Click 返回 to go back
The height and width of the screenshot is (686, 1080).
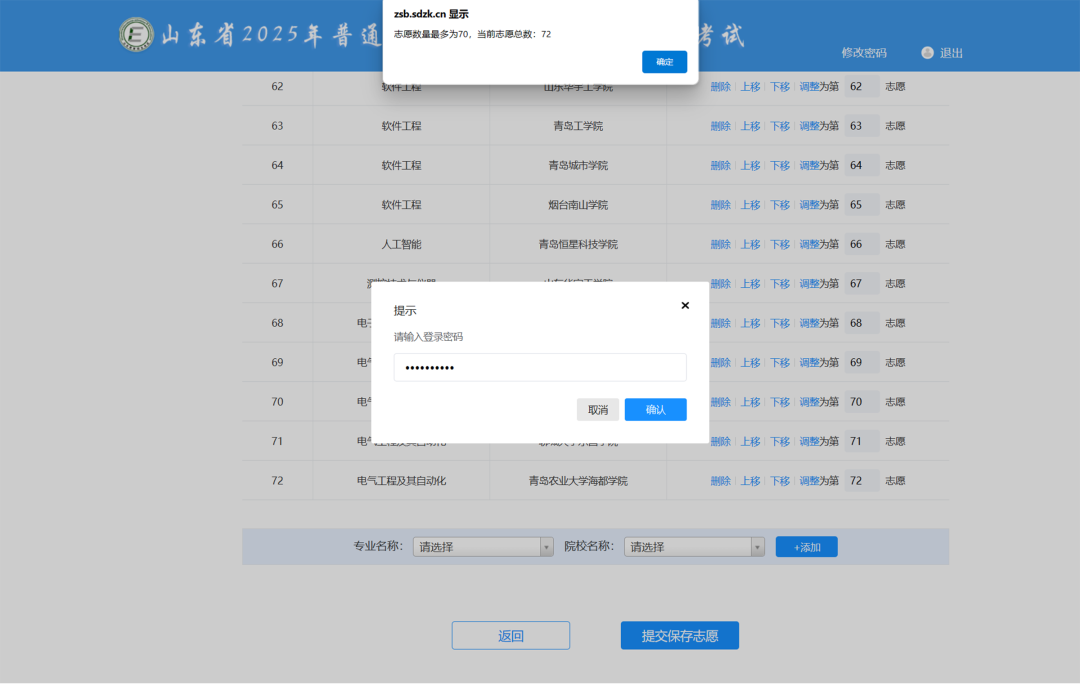[x=510, y=635]
